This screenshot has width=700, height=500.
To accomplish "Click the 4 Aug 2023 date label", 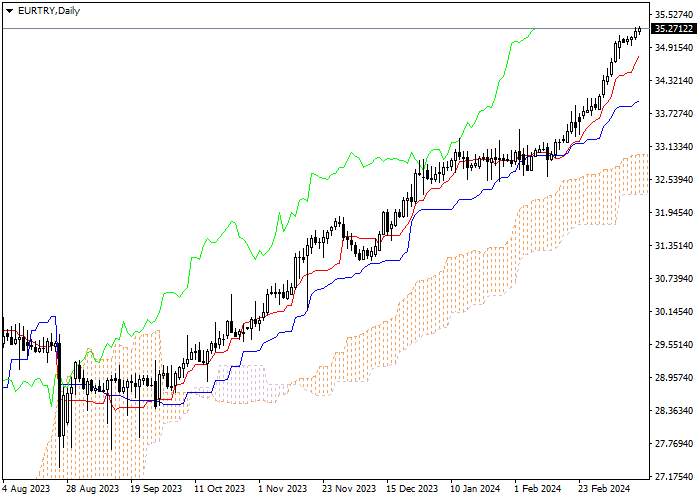I will (26, 489).
